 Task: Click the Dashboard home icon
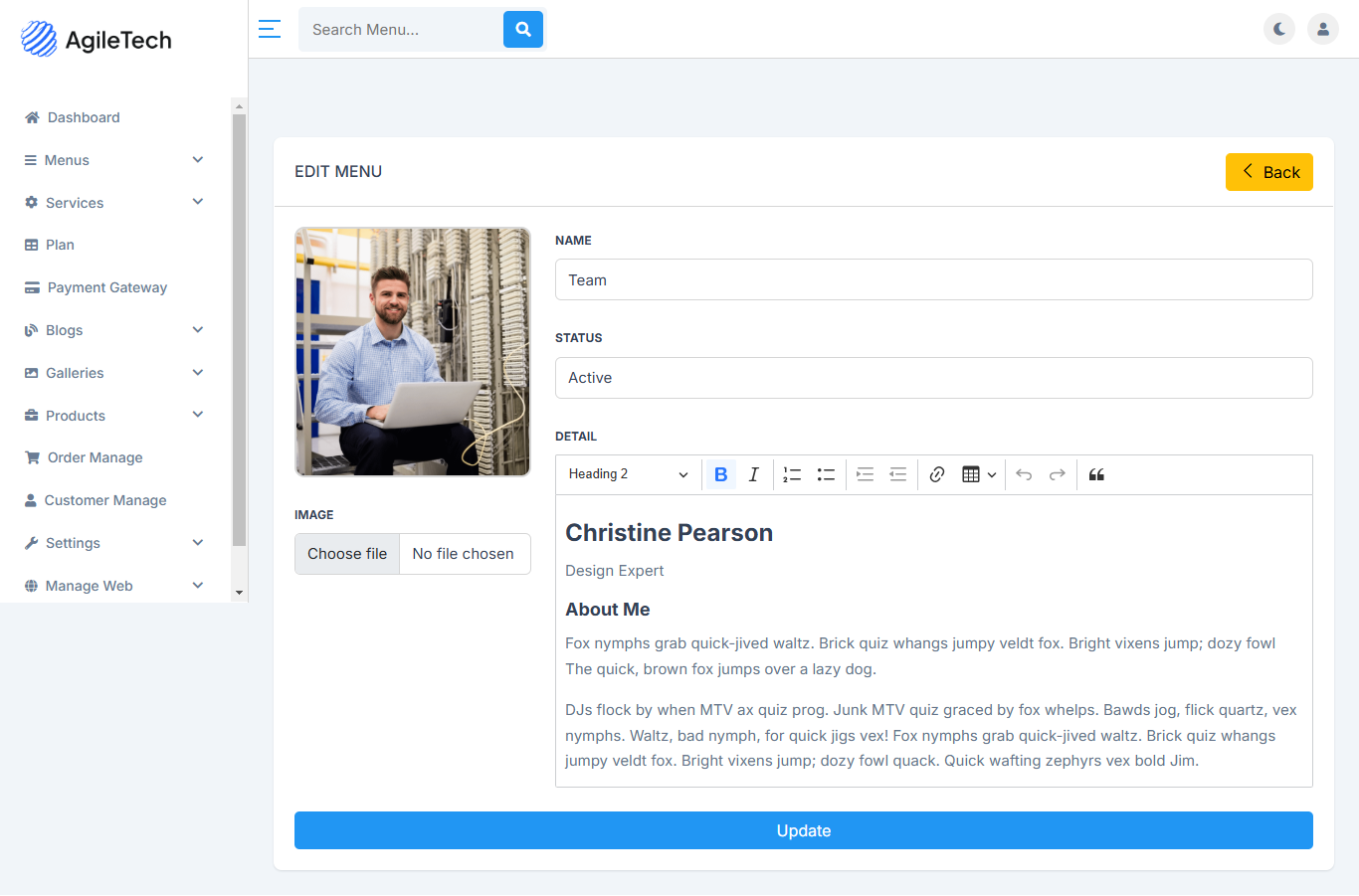(32, 117)
